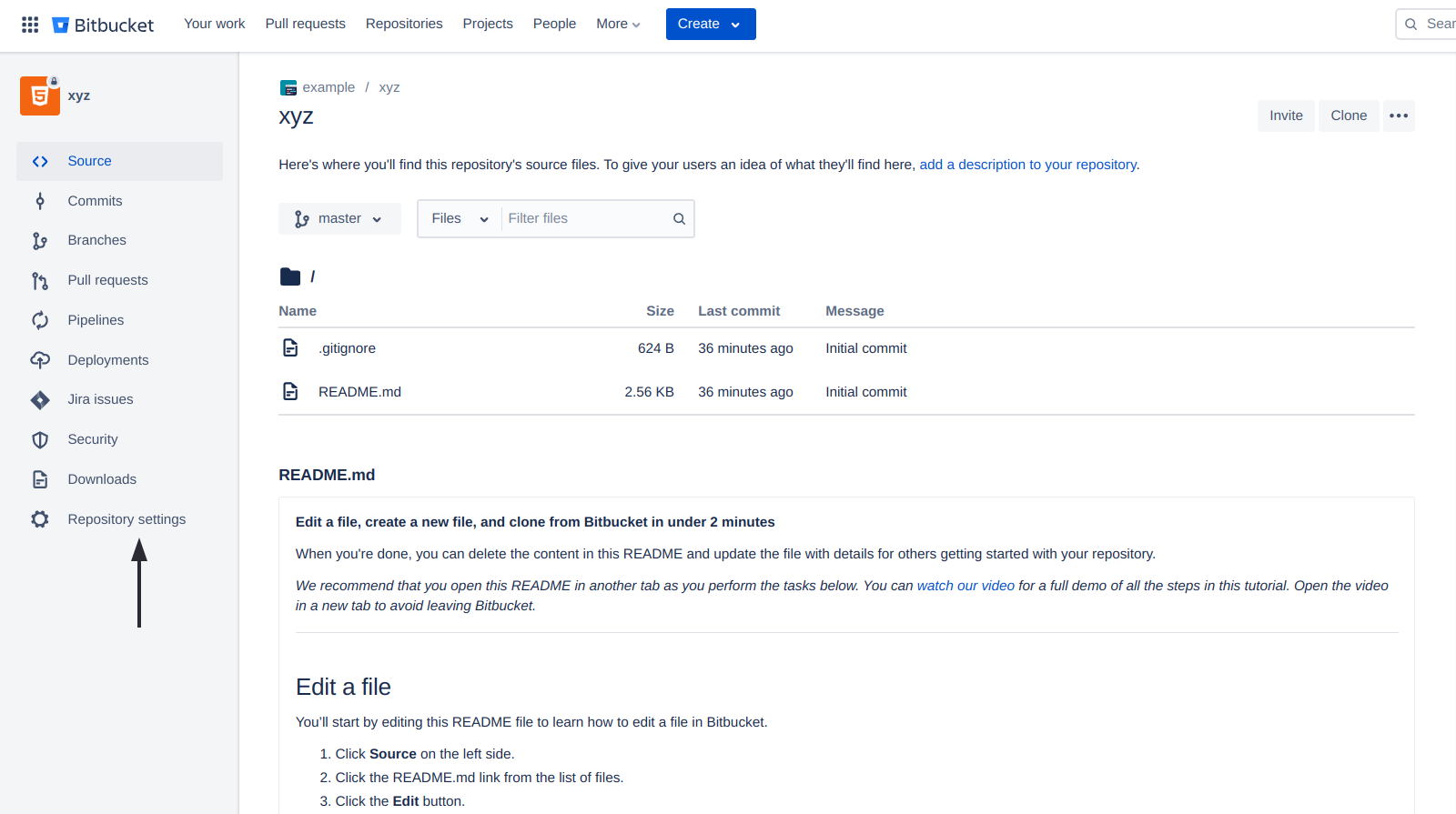Click the Security shield icon
Screen dimensions: 1456x814
[40, 439]
